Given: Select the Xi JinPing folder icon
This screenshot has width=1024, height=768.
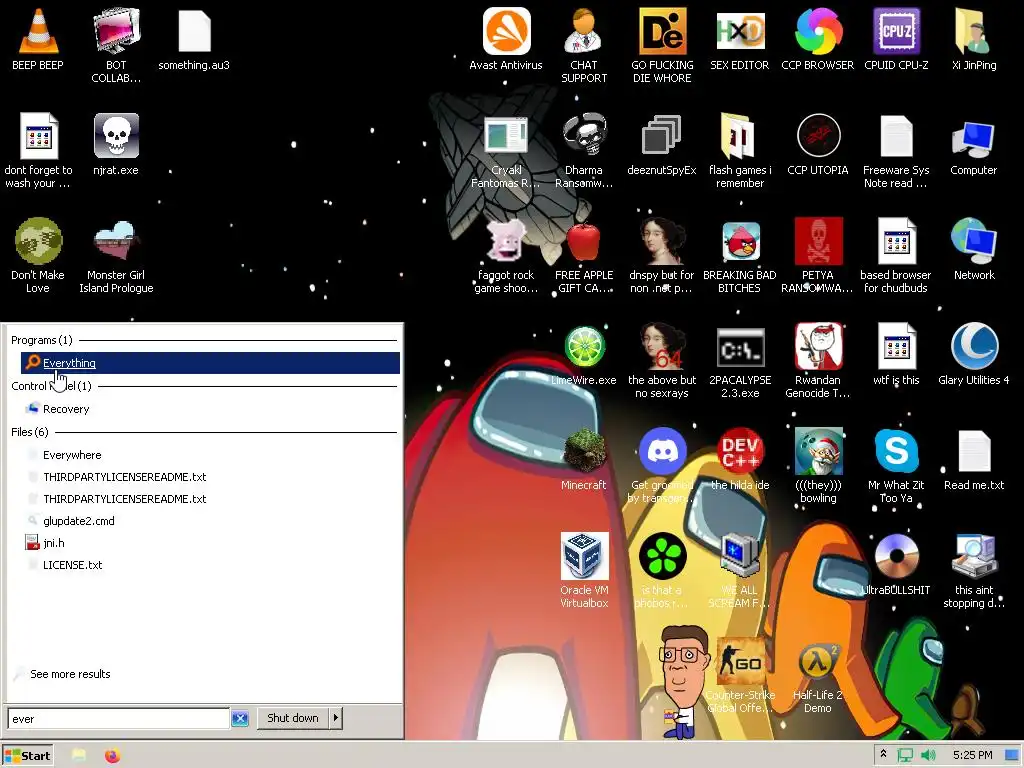Looking at the screenshot, I should [x=974, y=39].
